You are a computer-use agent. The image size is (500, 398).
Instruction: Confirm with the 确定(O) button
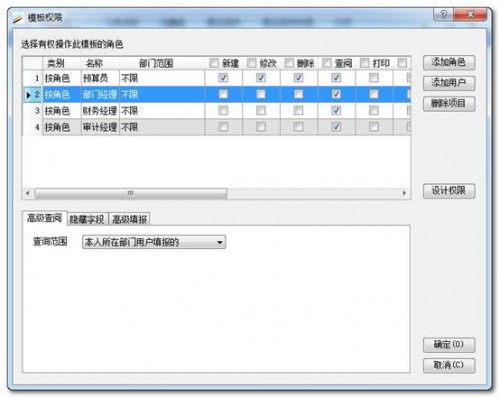coord(449,345)
